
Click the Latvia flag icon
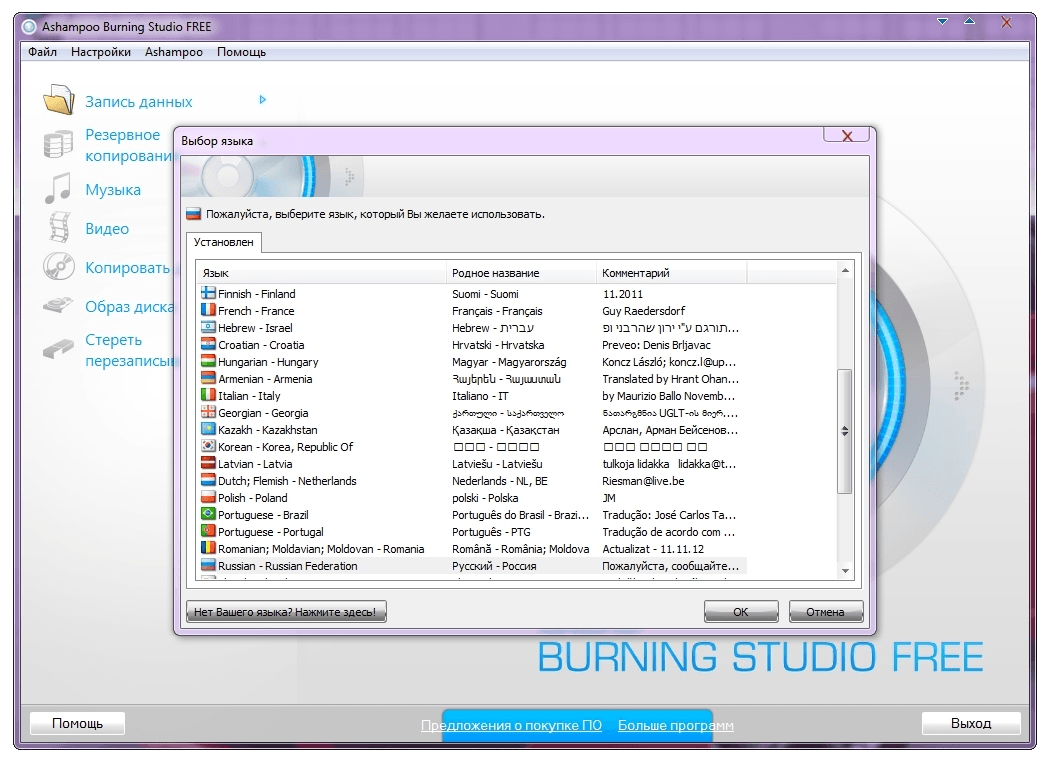point(208,463)
